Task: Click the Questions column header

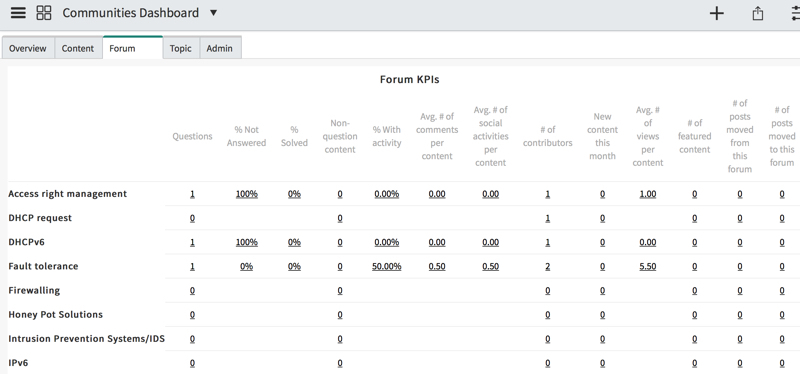Action: pyautogui.click(x=192, y=136)
